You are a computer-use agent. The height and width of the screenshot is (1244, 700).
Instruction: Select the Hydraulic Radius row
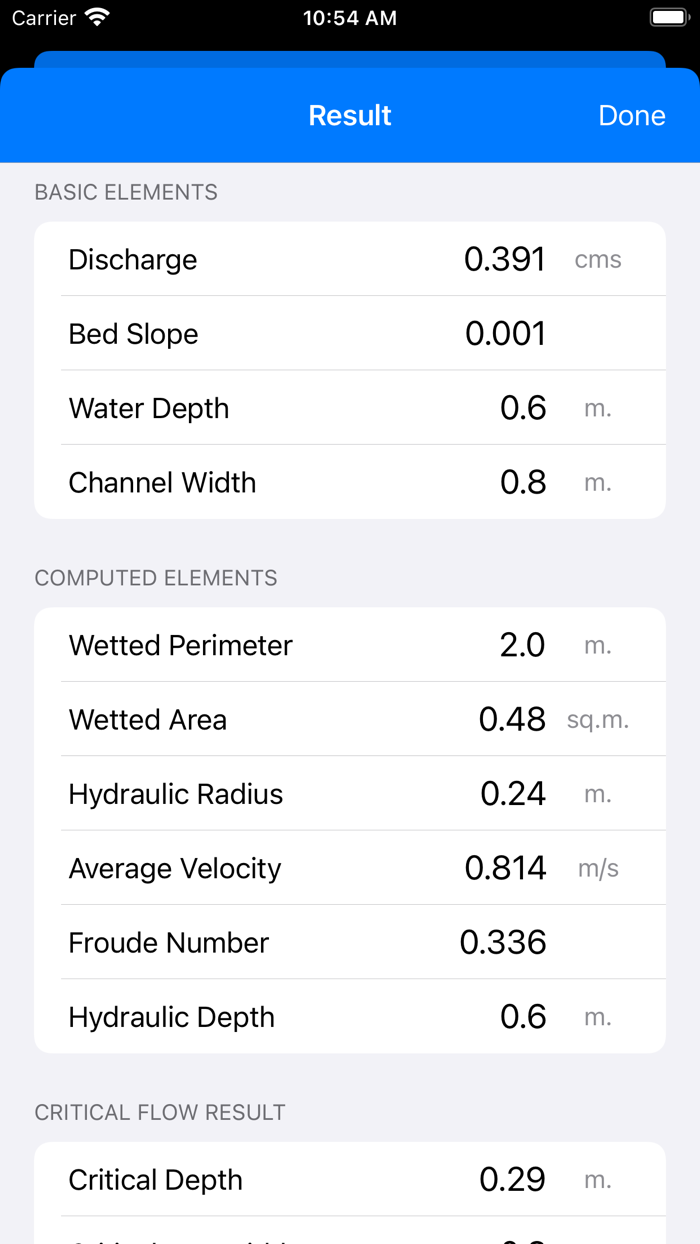[350, 793]
